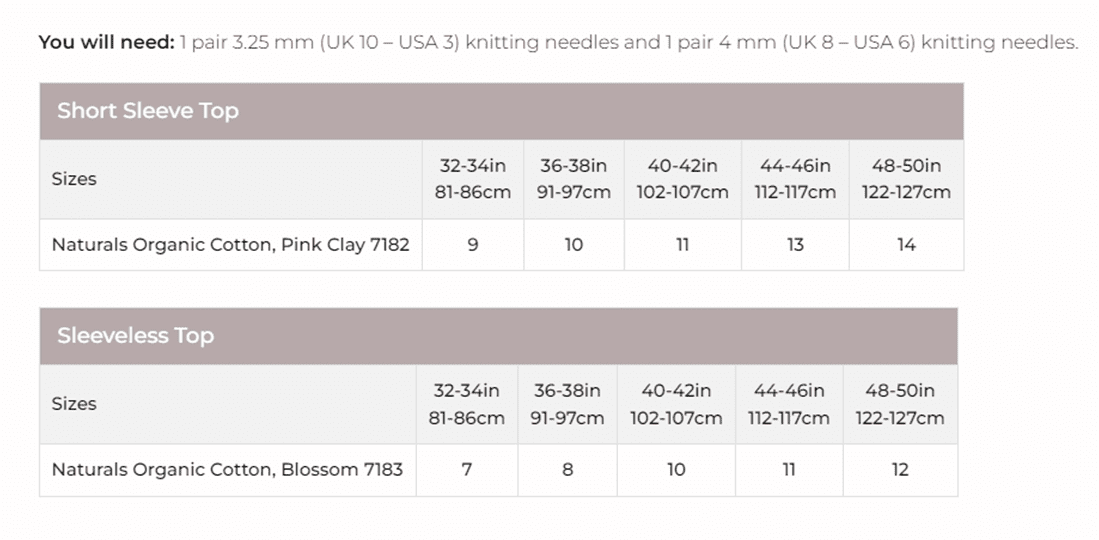The height and width of the screenshot is (540, 1099).
Task: Click the "You will need:" bold text
Action: [x=106, y=42]
